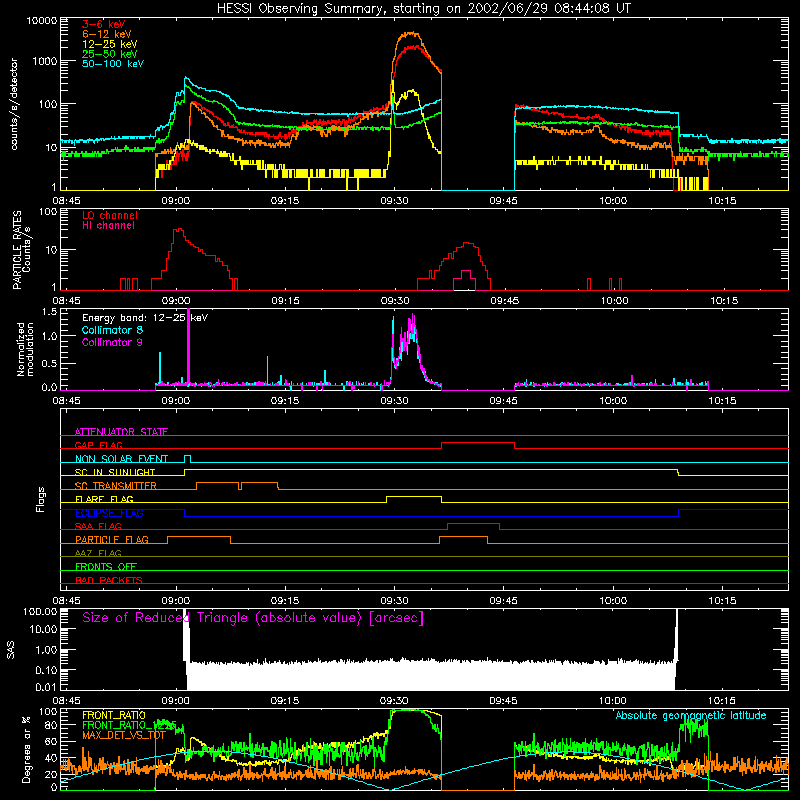
Task: Click the SAS axis title
Action: (11, 650)
